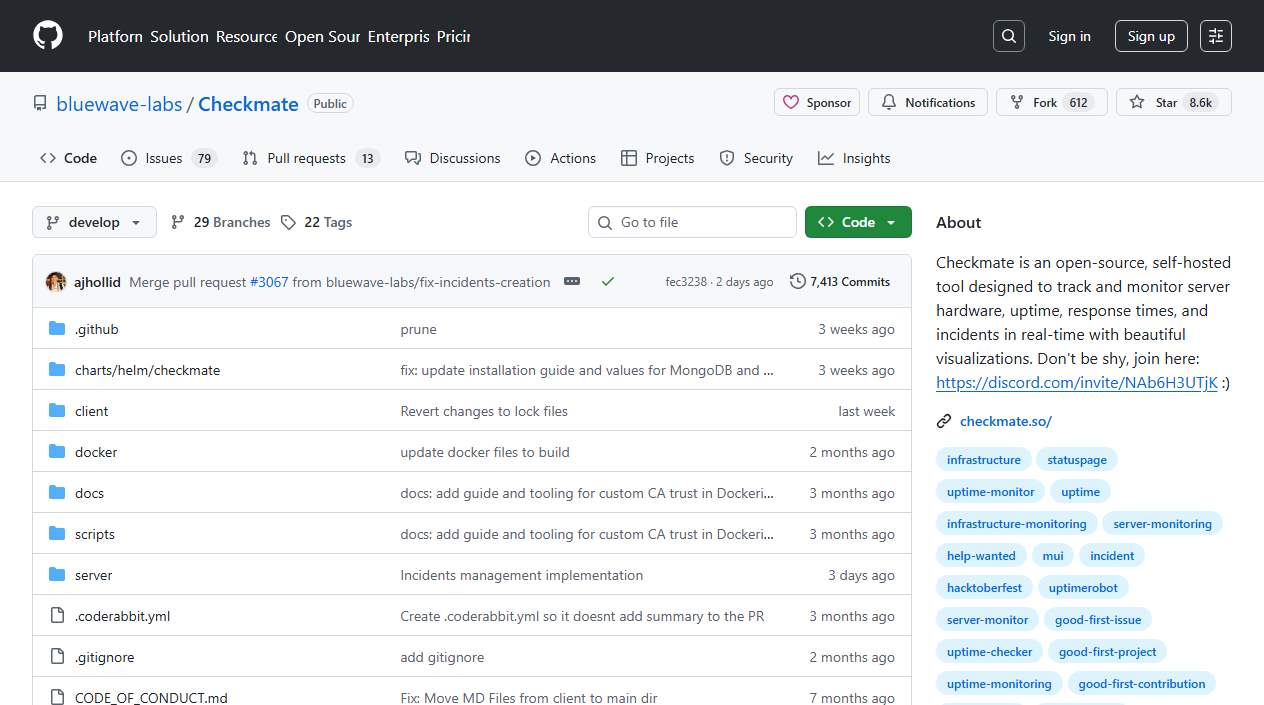
Task: Open the Security tab
Action: pyautogui.click(x=756, y=158)
